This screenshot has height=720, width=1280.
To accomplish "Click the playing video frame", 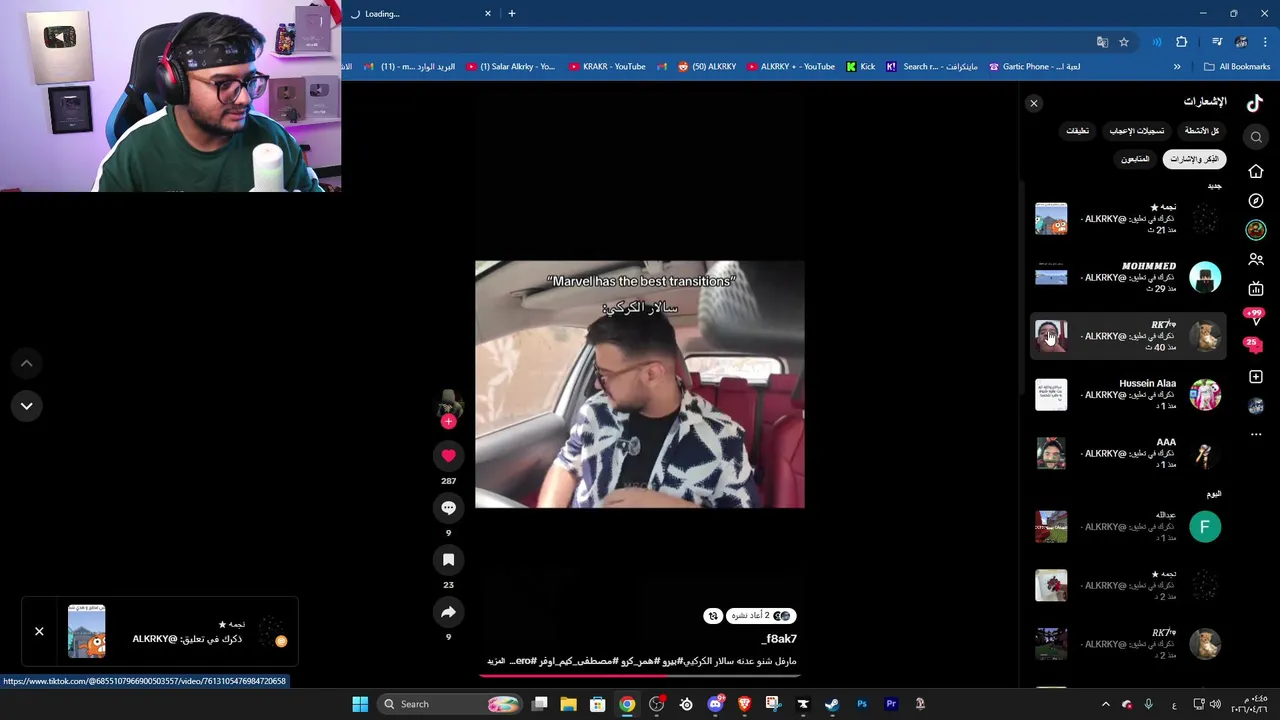I will point(640,385).
